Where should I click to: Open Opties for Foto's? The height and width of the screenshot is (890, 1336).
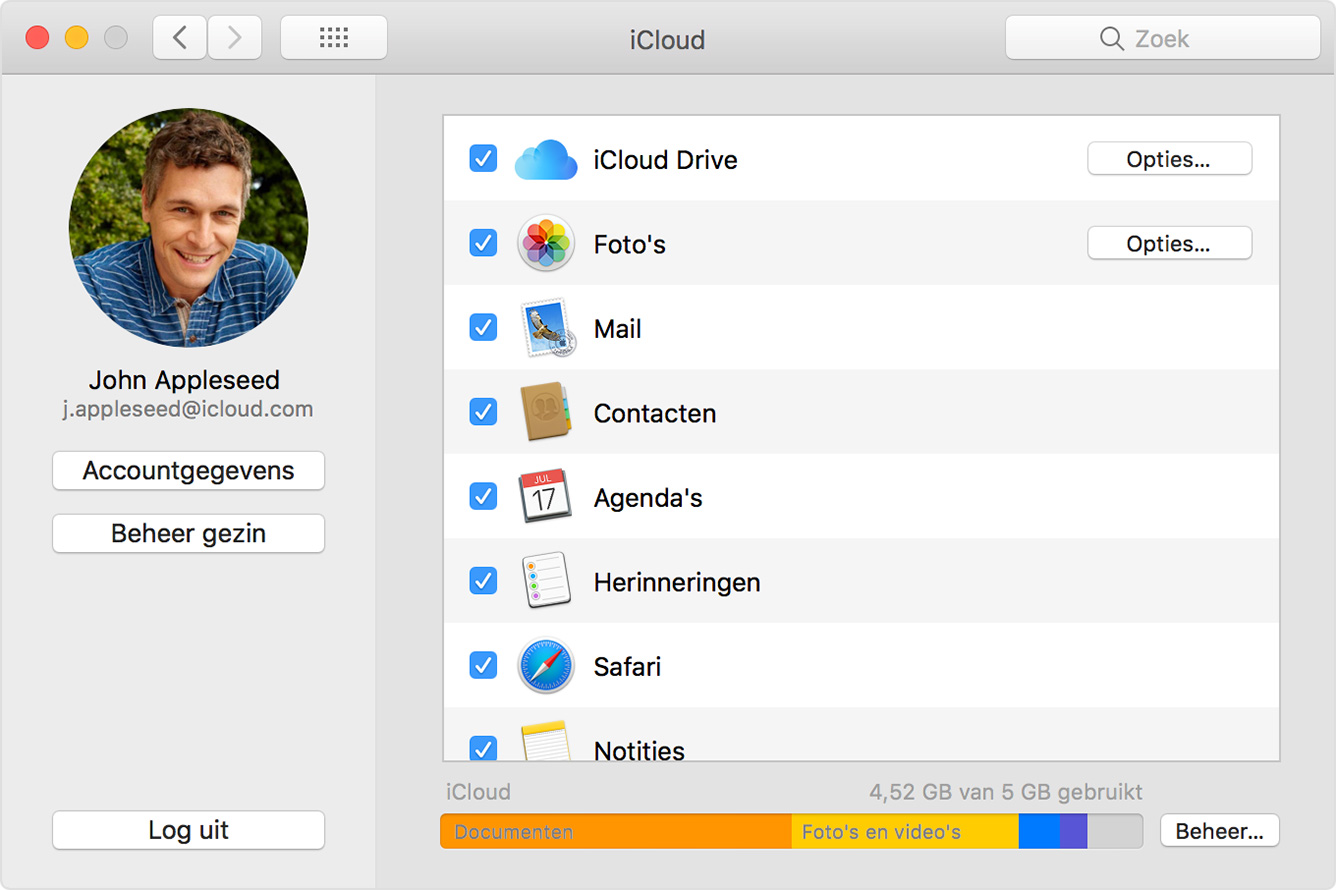(x=1169, y=243)
